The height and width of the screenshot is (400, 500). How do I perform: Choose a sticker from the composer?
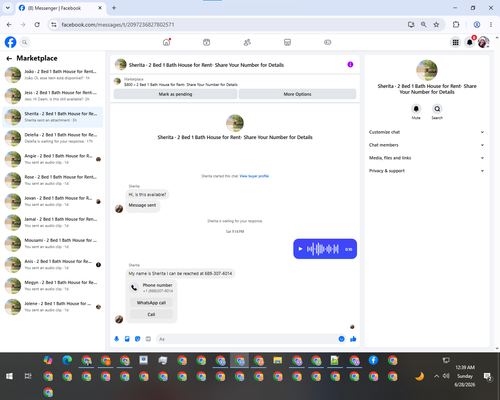pos(138,339)
